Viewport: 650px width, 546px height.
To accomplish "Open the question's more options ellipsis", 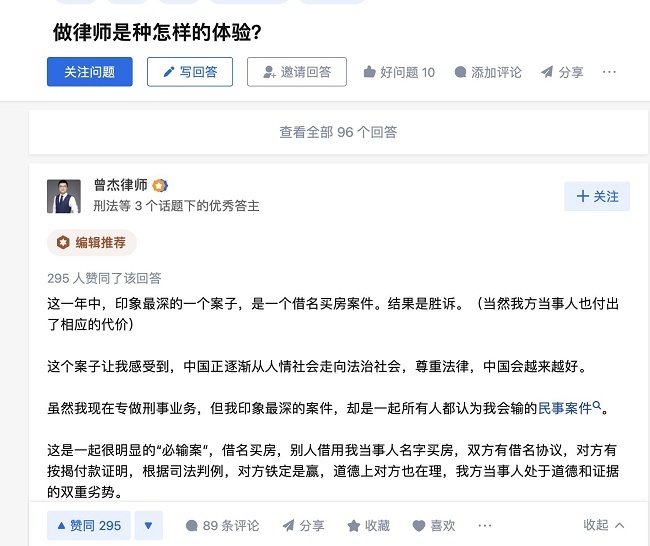I will click(609, 72).
